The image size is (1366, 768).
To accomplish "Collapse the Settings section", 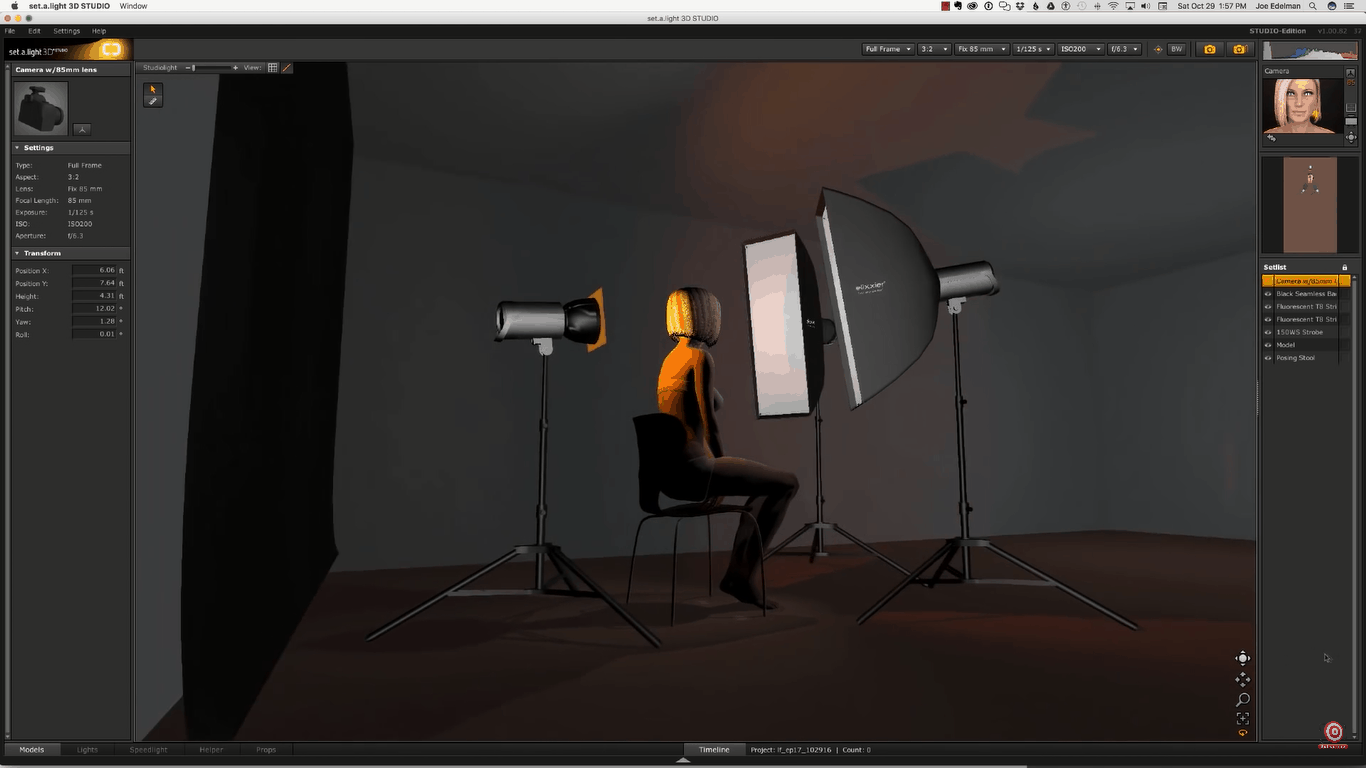I will tap(17, 148).
